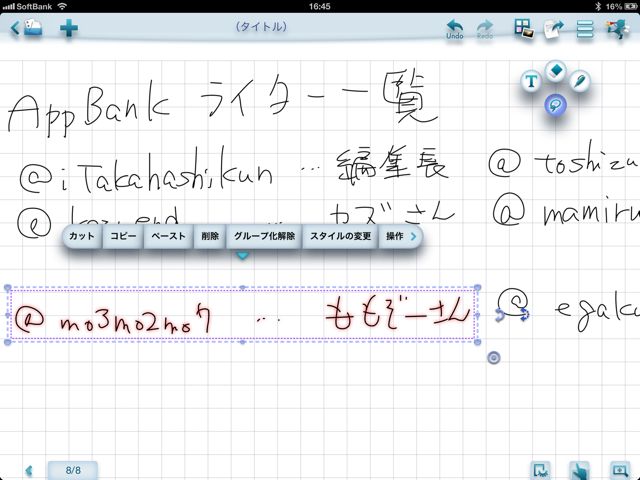
Task: Choose Change Style (スタイルの変更)
Action: [340, 236]
